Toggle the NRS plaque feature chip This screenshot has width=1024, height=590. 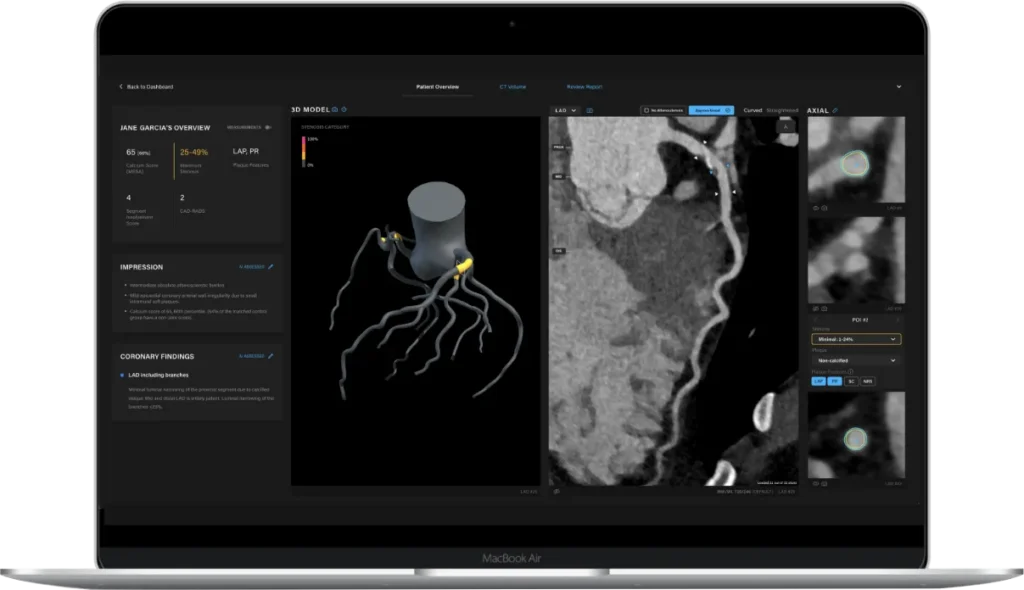pyautogui.click(x=867, y=381)
